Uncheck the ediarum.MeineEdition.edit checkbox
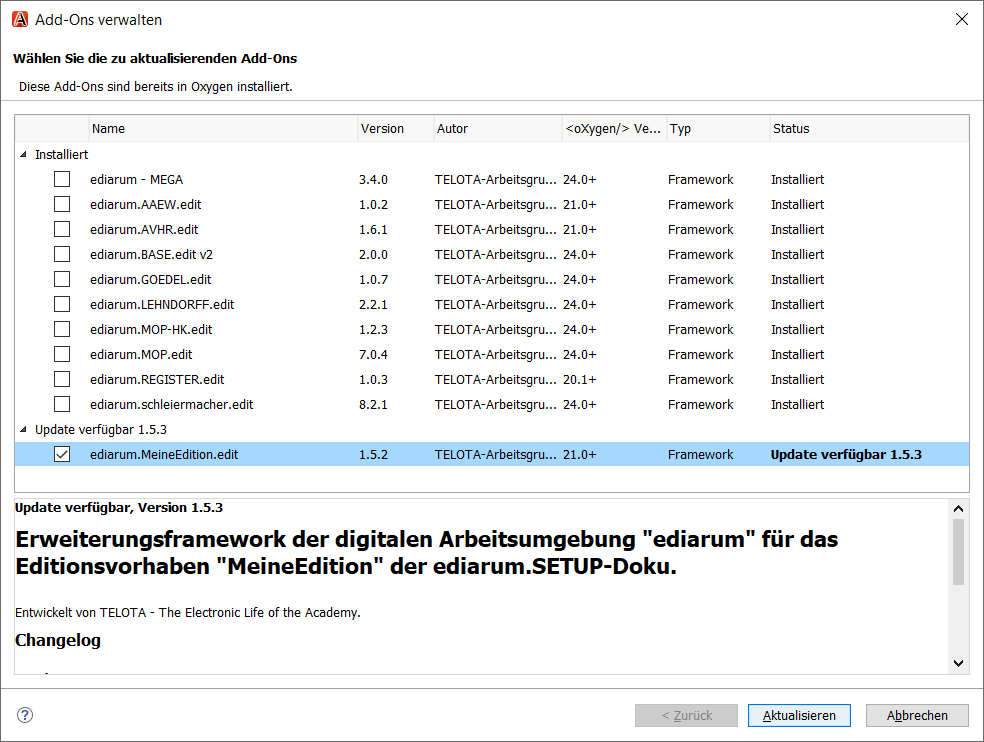The height and width of the screenshot is (742, 984). point(62,454)
